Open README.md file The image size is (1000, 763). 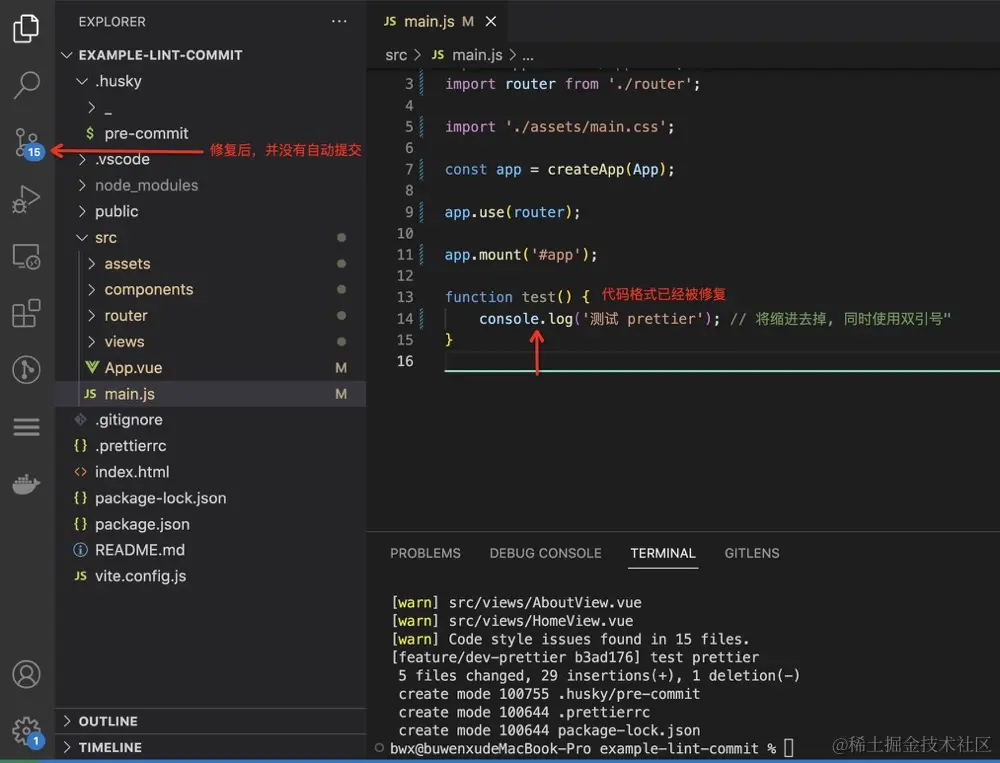click(x=210, y=550)
